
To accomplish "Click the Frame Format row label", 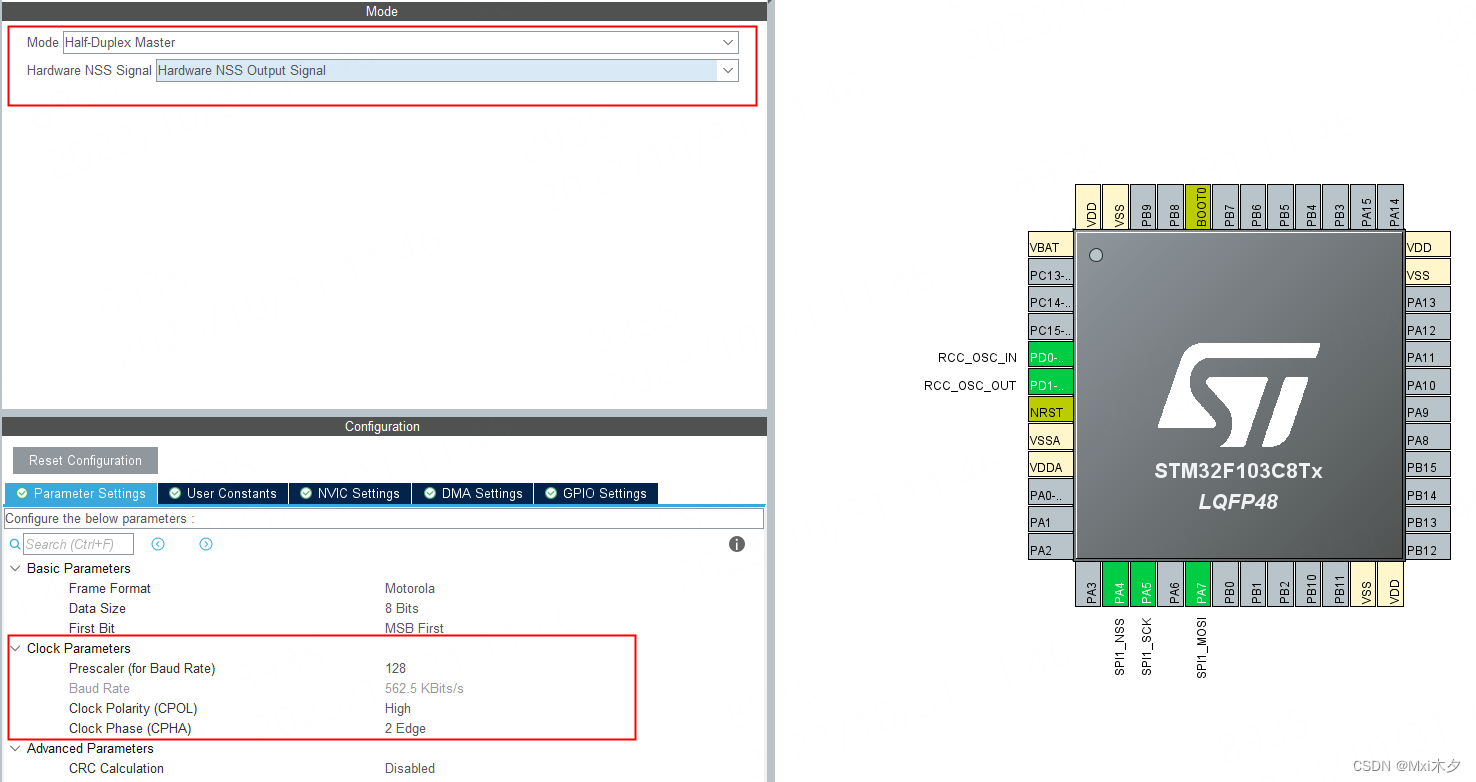I will (x=110, y=588).
